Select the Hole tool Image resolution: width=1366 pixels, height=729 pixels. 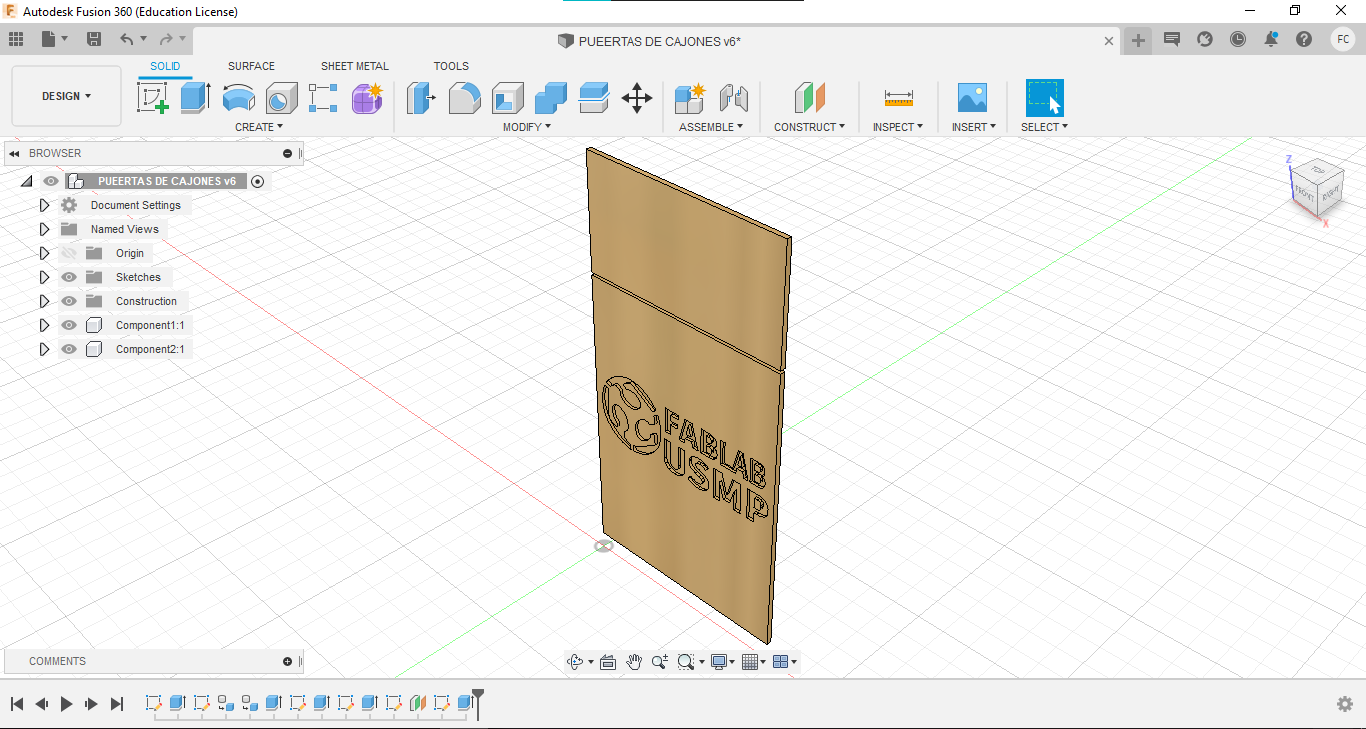coord(281,98)
